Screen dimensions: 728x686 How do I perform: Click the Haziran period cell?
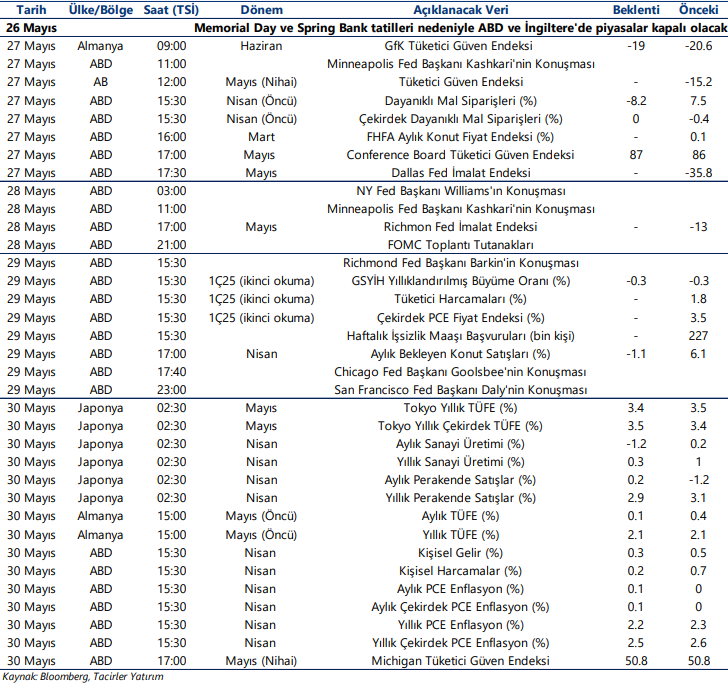click(261, 46)
